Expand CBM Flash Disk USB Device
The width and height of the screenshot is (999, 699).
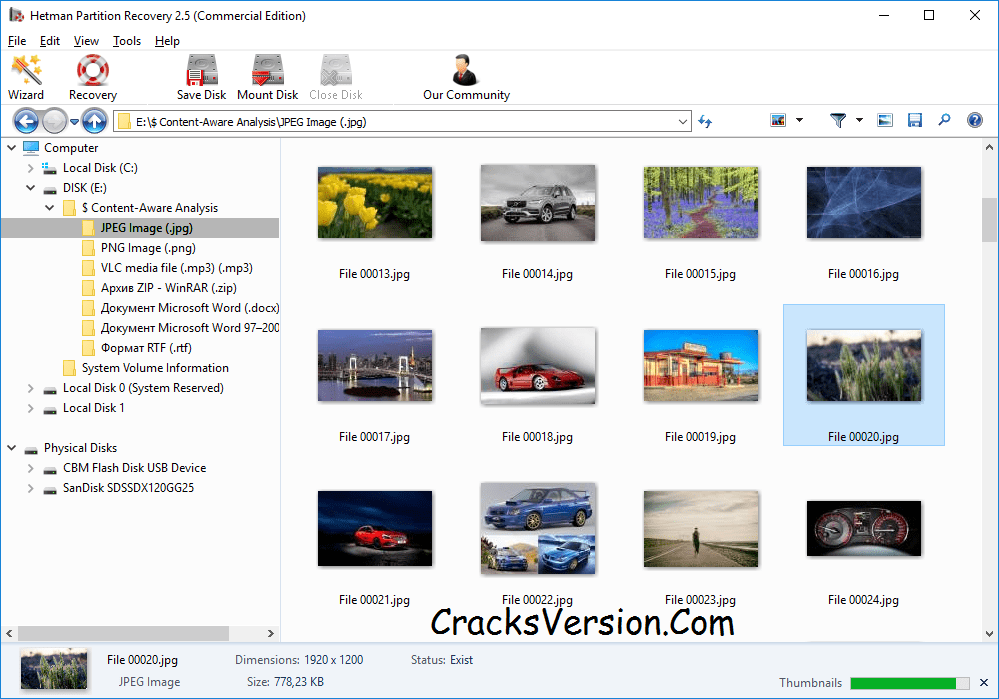31,468
